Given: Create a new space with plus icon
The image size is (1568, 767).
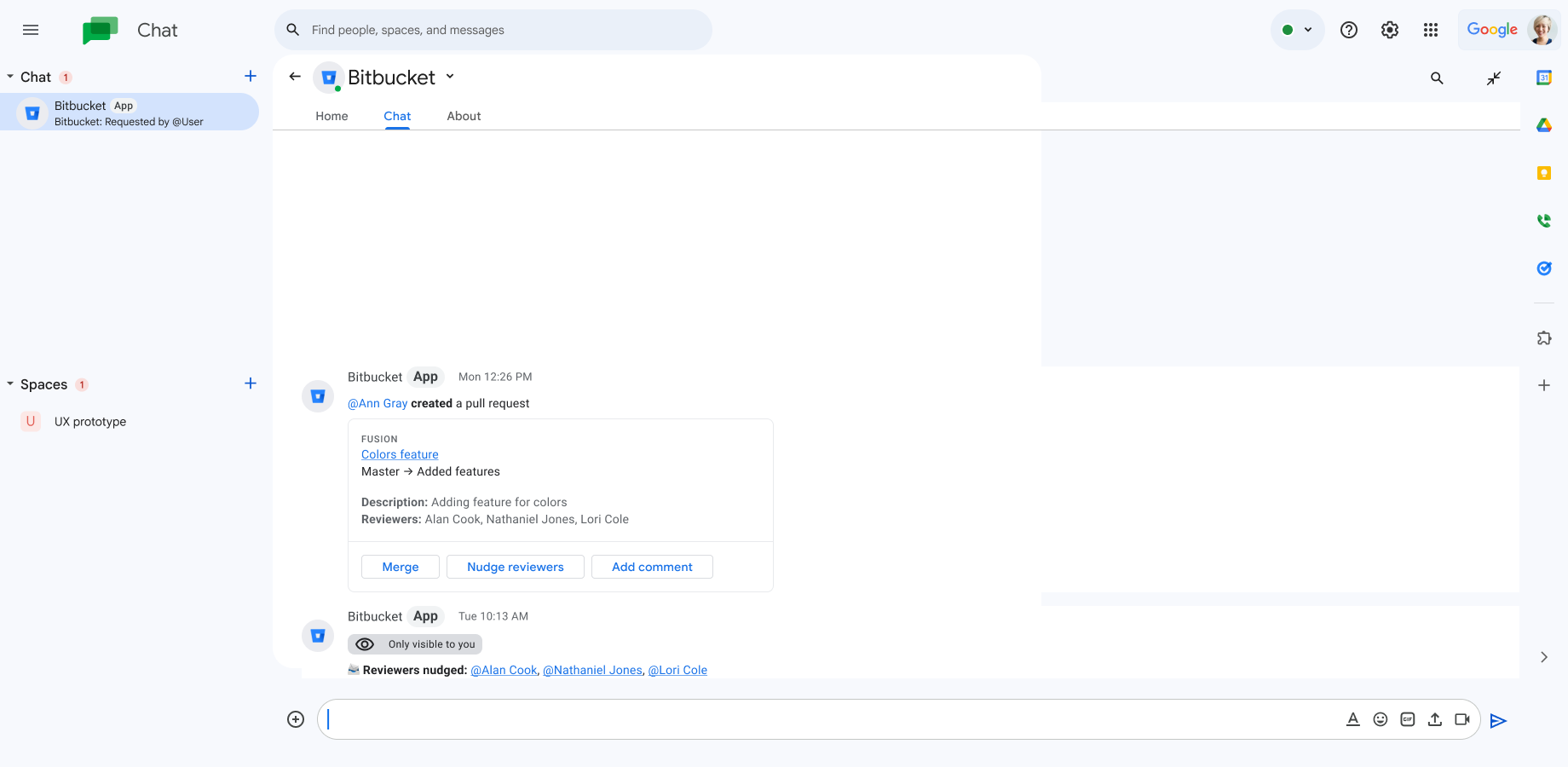Looking at the screenshot, I should click(x=251, y=383).
